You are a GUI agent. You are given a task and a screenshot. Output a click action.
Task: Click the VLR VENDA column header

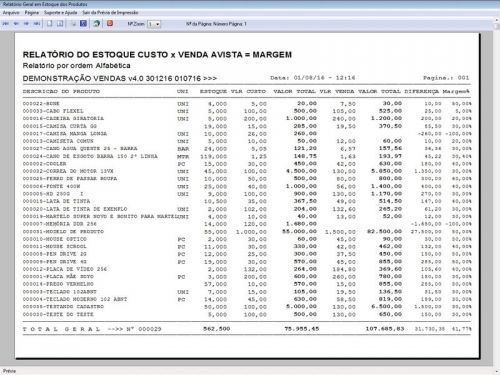337,91
